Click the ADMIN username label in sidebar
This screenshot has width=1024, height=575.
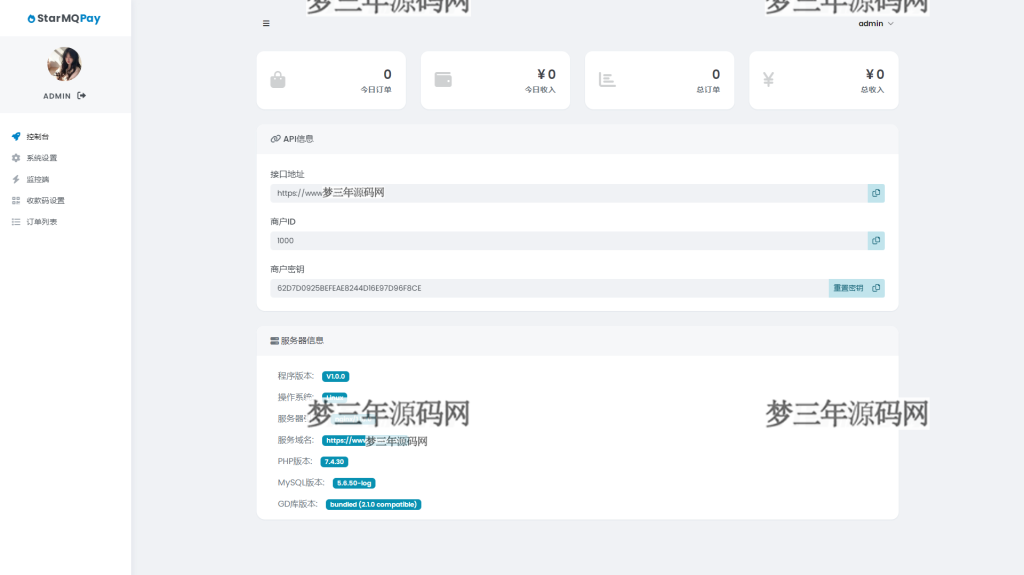pyautogui.click(x=57, y=96)
